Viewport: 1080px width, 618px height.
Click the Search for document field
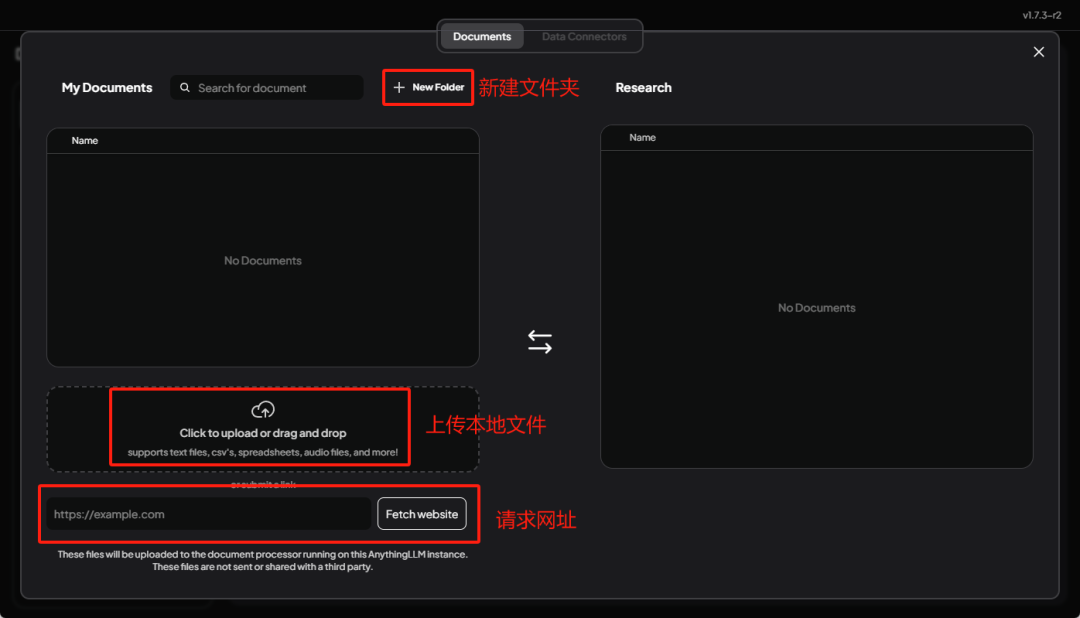tap(267, 87)
